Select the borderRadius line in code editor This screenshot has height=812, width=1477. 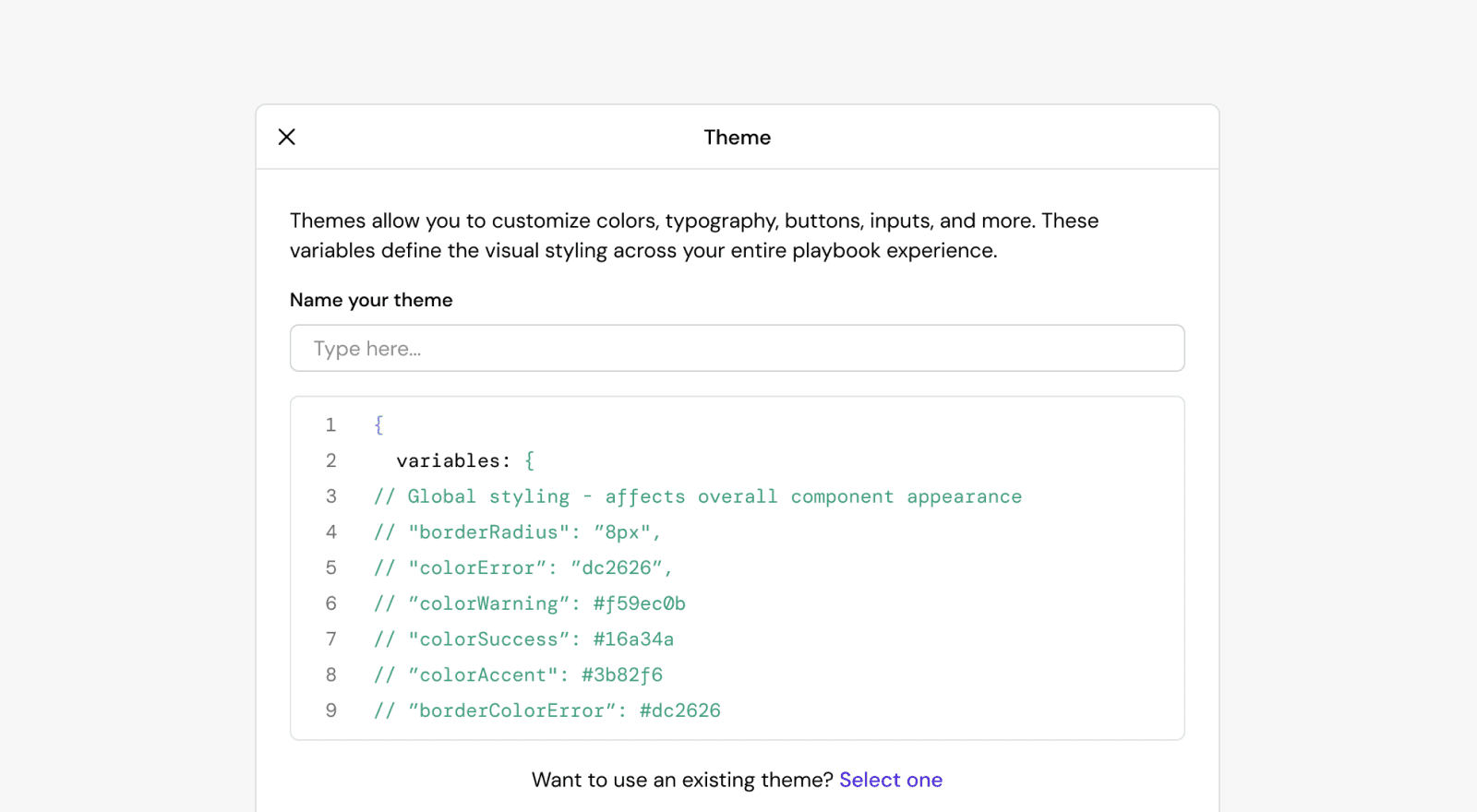pos(517,532)
